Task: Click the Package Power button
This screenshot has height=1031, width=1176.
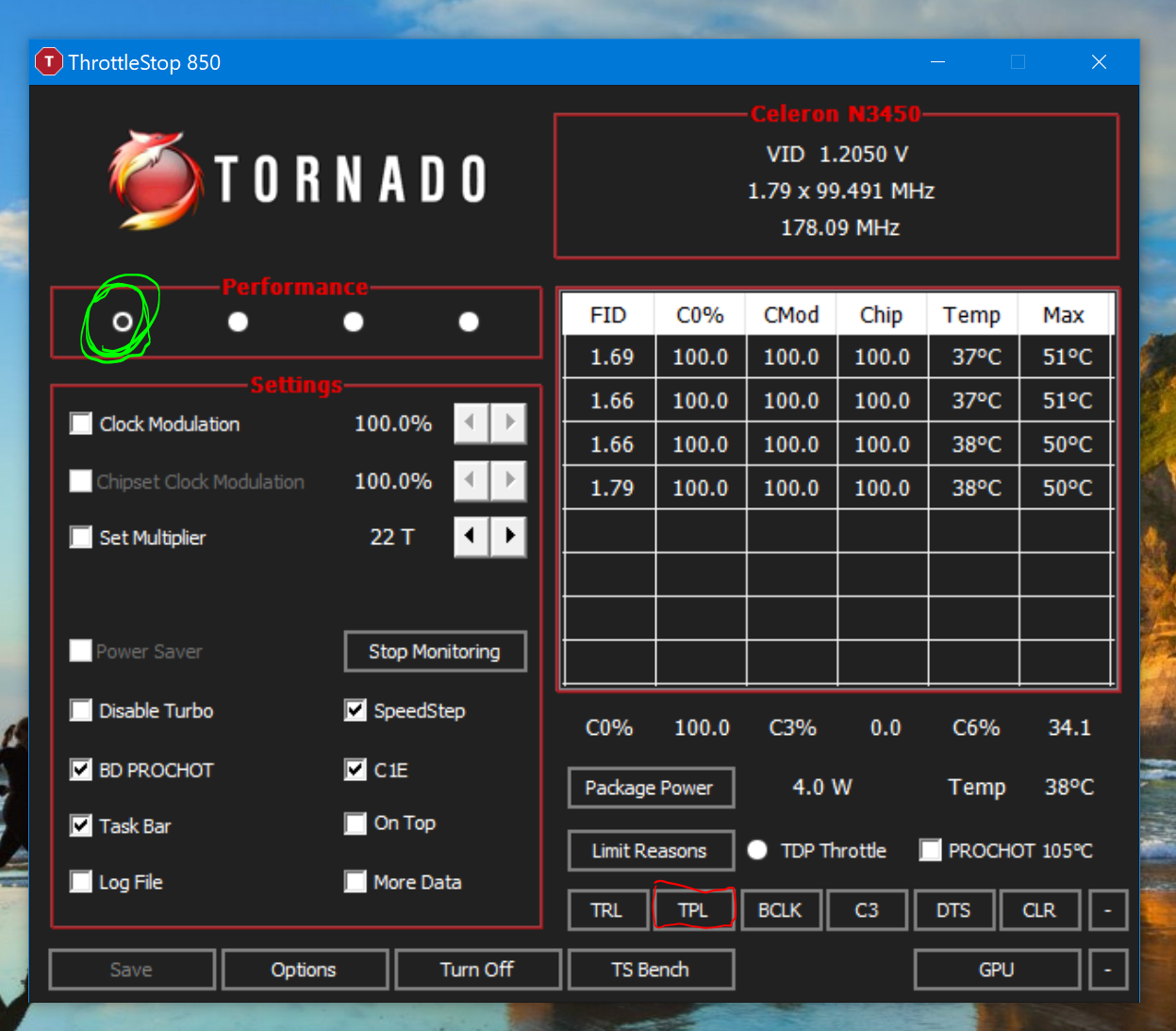Action: (x=650, y=788)
